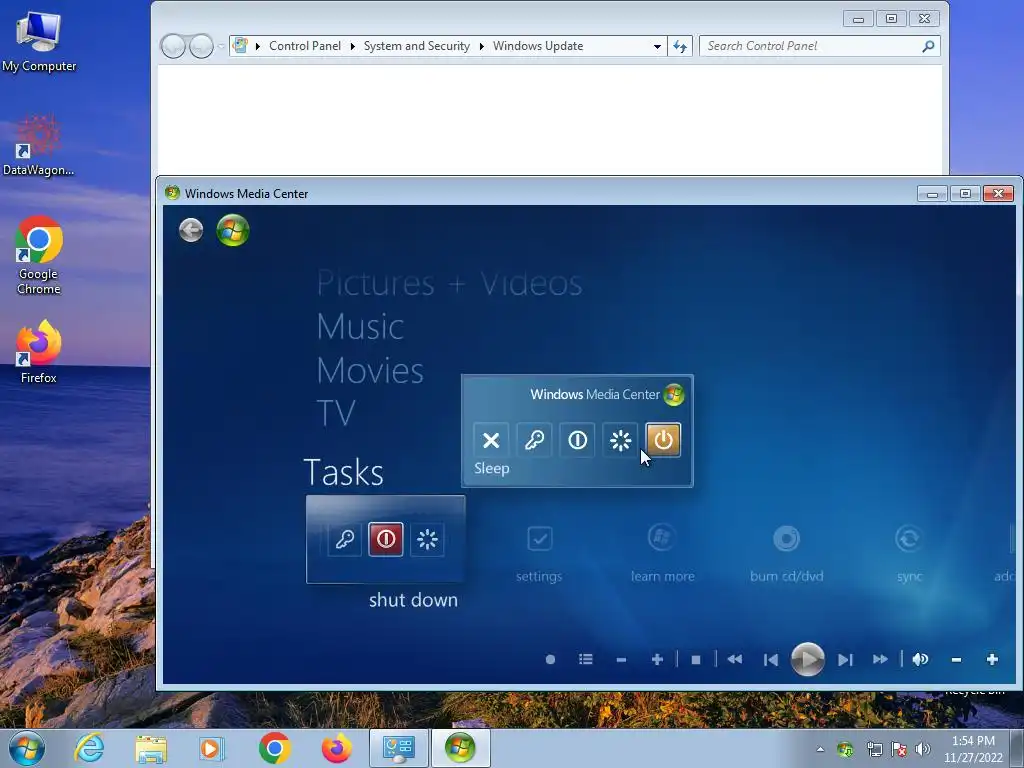Select TV menu item
This screenshot has width=1024, height=768.
pyautogui.click(x=336, y=413)
